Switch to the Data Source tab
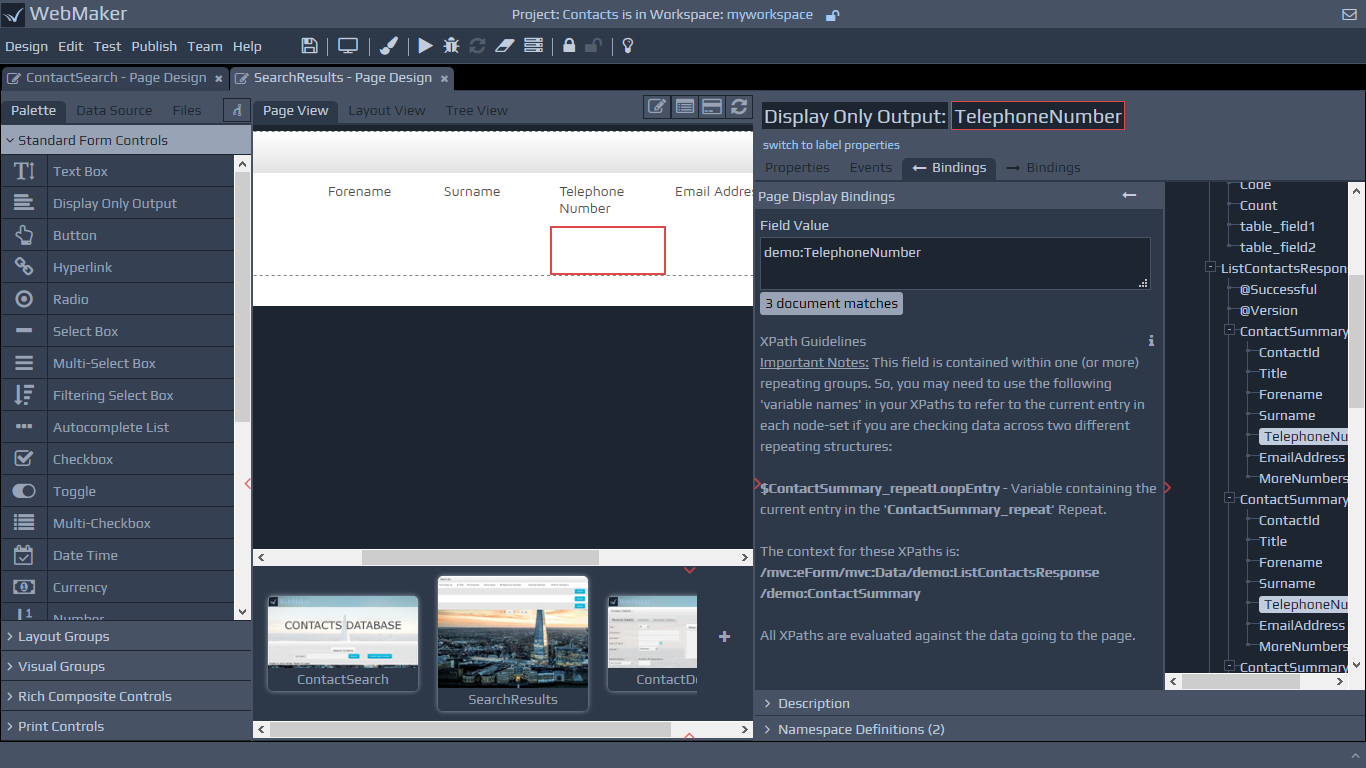The image size is (1366, 768). pos(114,110)
